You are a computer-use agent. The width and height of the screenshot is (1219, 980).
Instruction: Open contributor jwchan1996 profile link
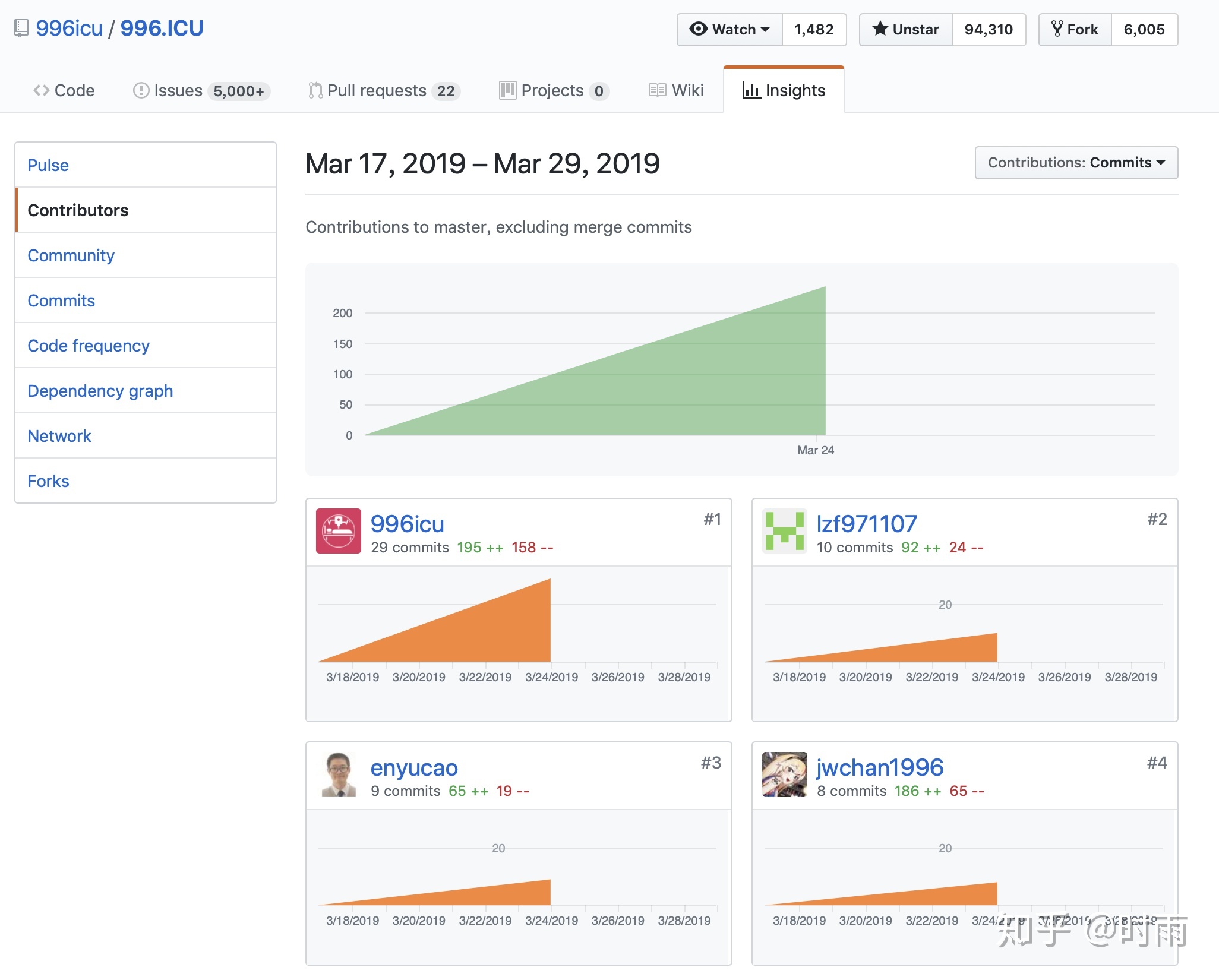(880, 767)
